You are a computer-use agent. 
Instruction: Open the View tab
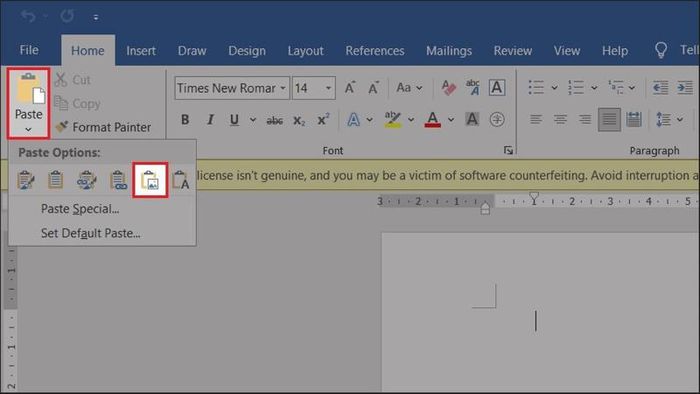[x=567, y=51]
